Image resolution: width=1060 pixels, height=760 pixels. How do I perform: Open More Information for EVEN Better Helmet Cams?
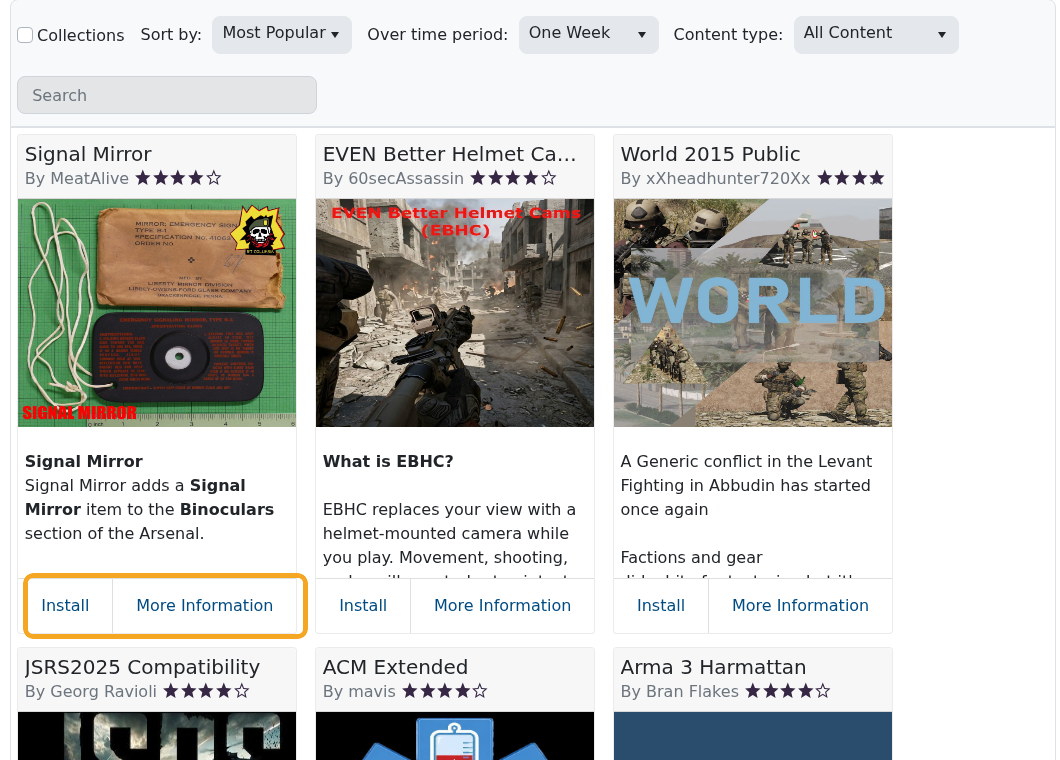click(502, 605)
